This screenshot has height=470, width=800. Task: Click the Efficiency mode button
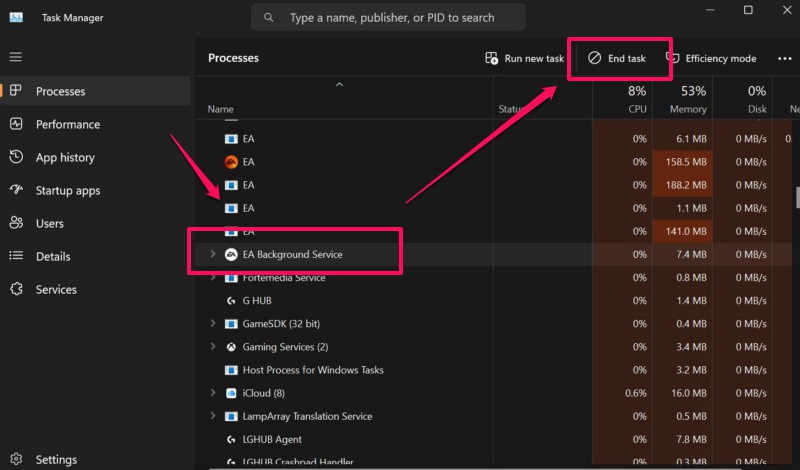(711, 59)
